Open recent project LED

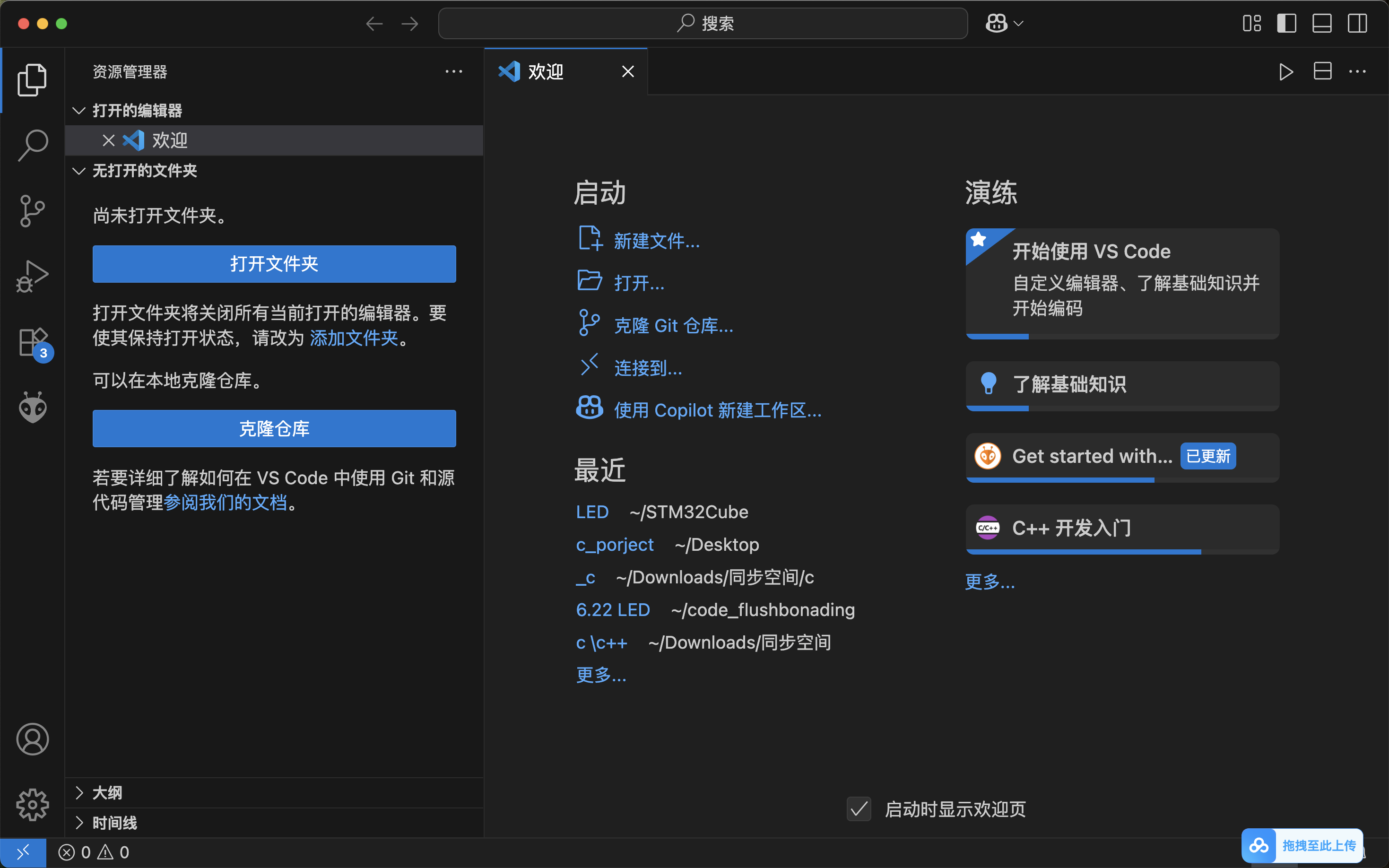[592, 512]
